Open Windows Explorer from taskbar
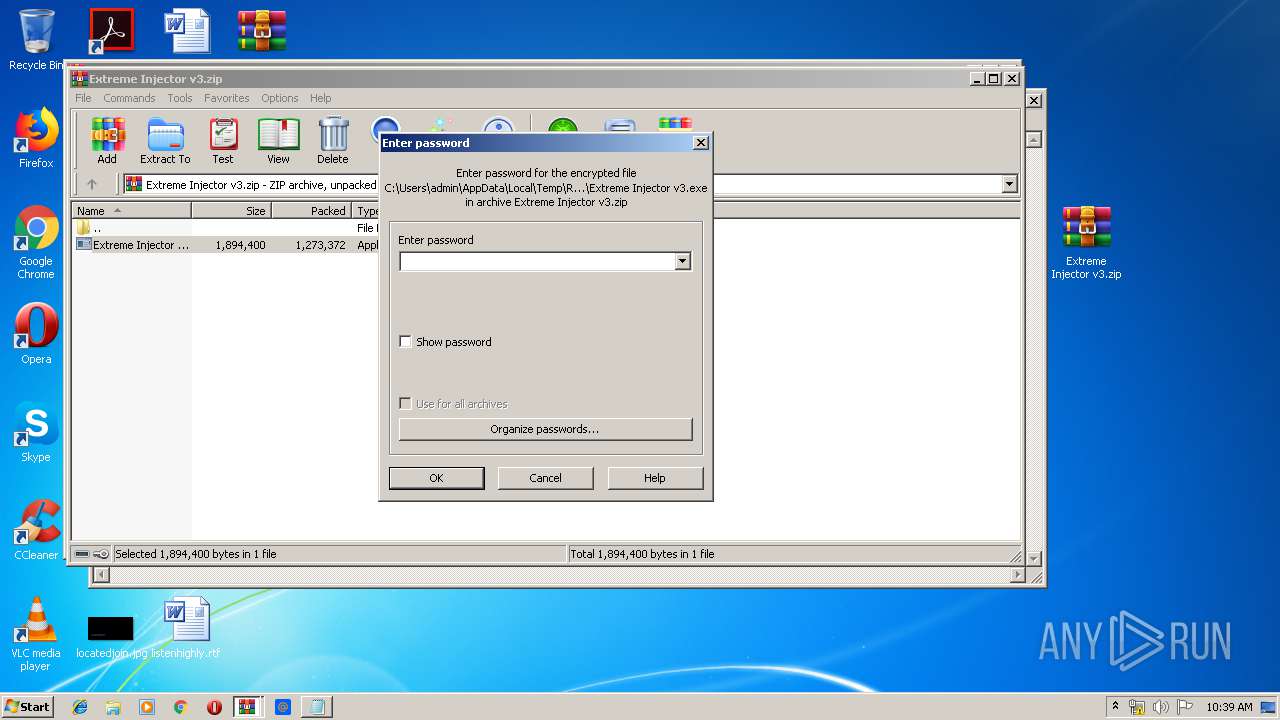This screenshot has width=1280, height=720. (x=113, y=707)
